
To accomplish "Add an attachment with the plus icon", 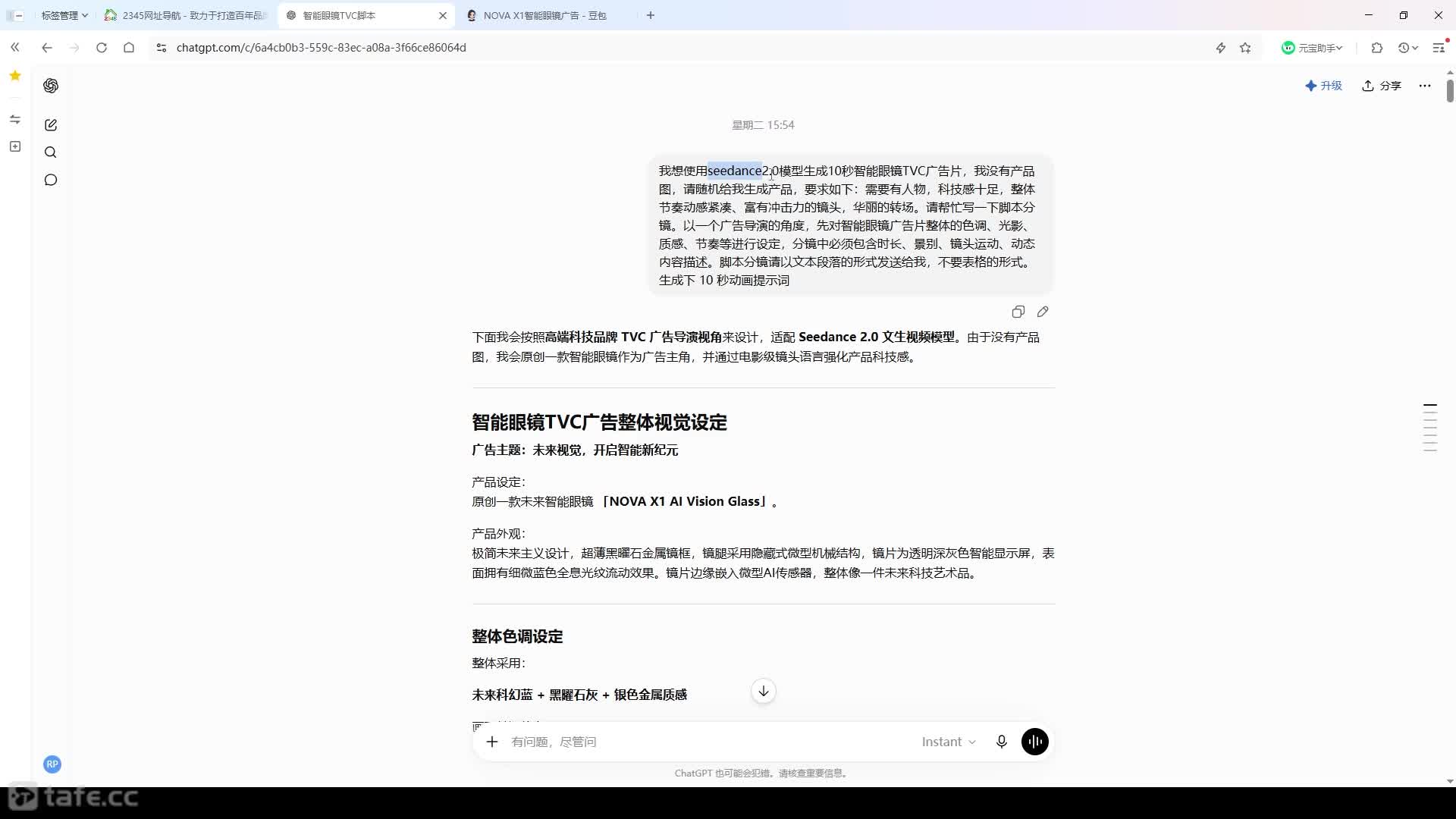I will click(492, 742).
